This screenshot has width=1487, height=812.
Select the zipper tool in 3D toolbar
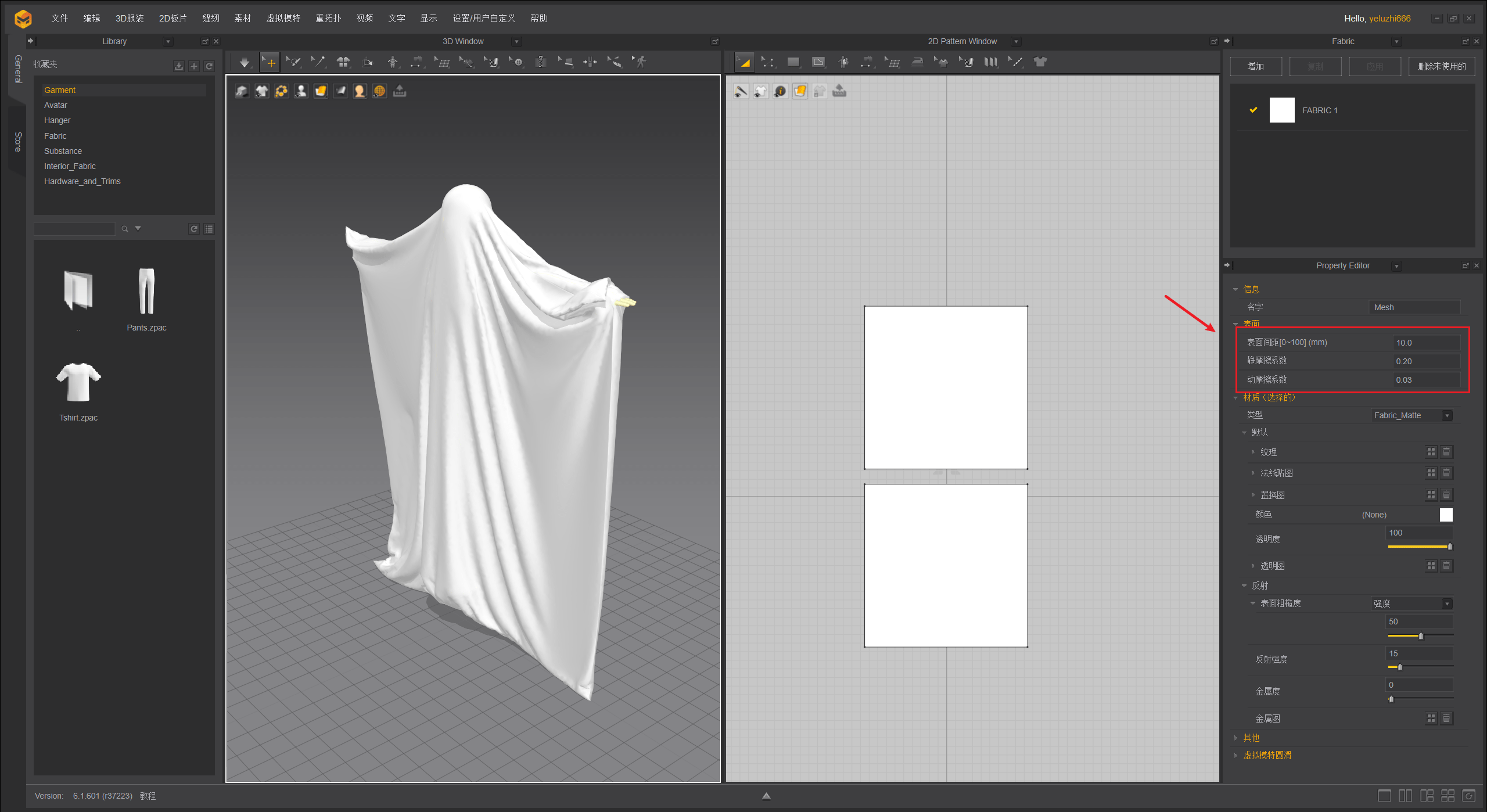point(541,62)
